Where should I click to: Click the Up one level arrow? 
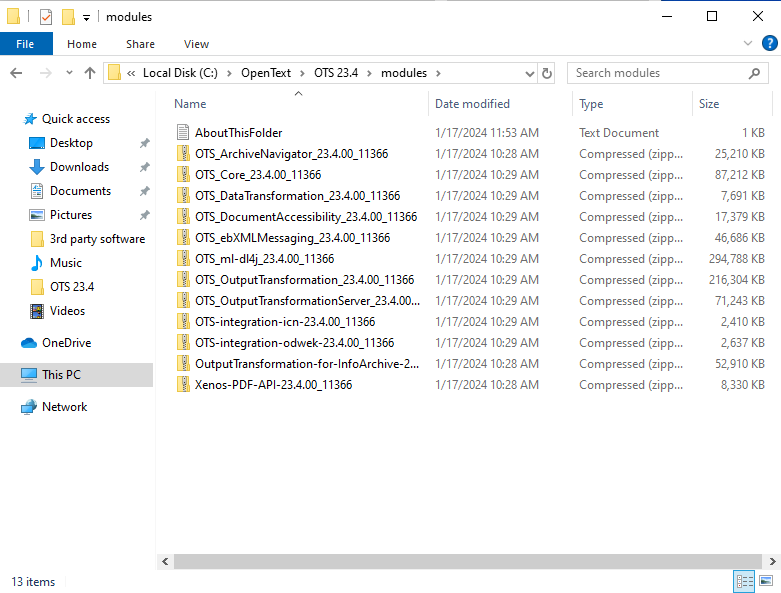click(x=90, y=73)
